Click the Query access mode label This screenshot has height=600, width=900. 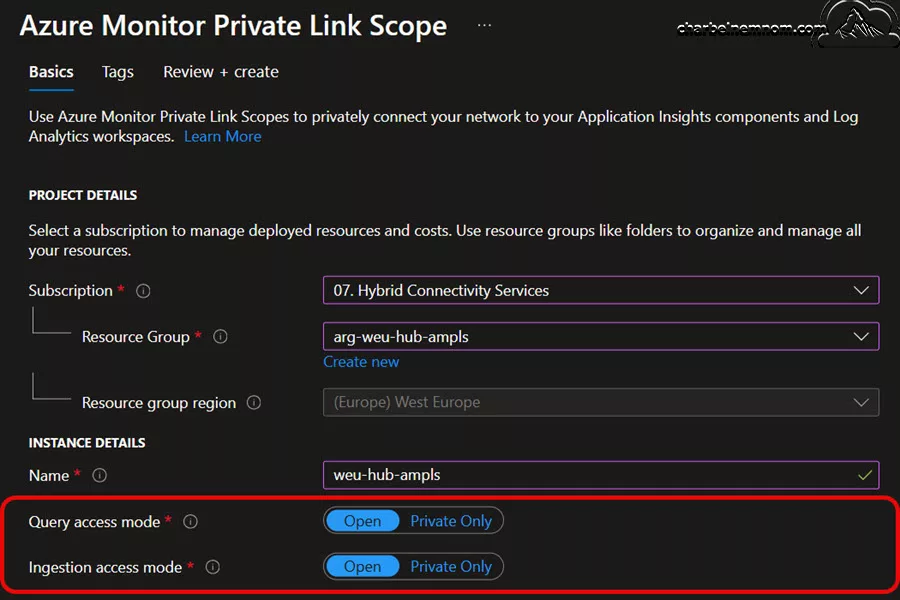(x=94, y=522)
